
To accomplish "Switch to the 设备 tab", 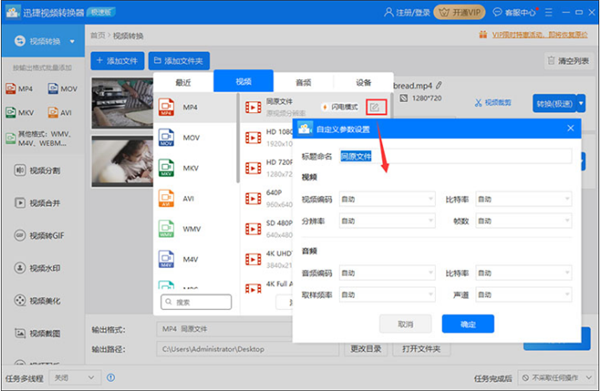I will tap(363, 82).
